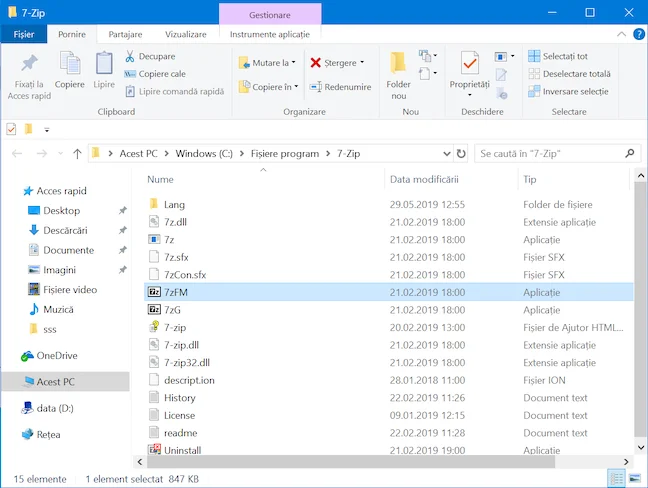Click the Redenumire rename icon
Screen dimensions: 648x488
[x=316, y=87]
